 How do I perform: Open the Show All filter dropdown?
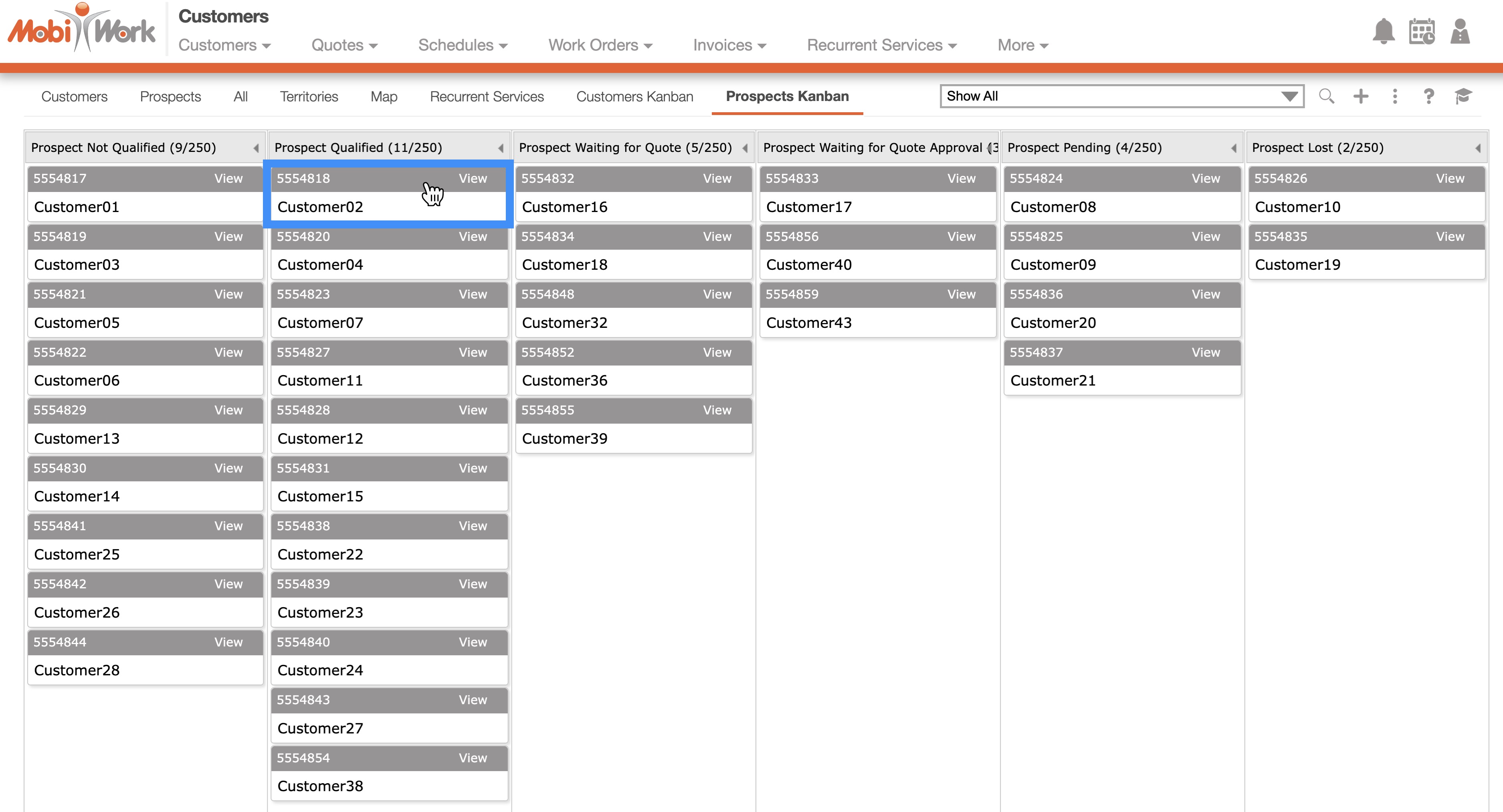[x=1121, y=96]
